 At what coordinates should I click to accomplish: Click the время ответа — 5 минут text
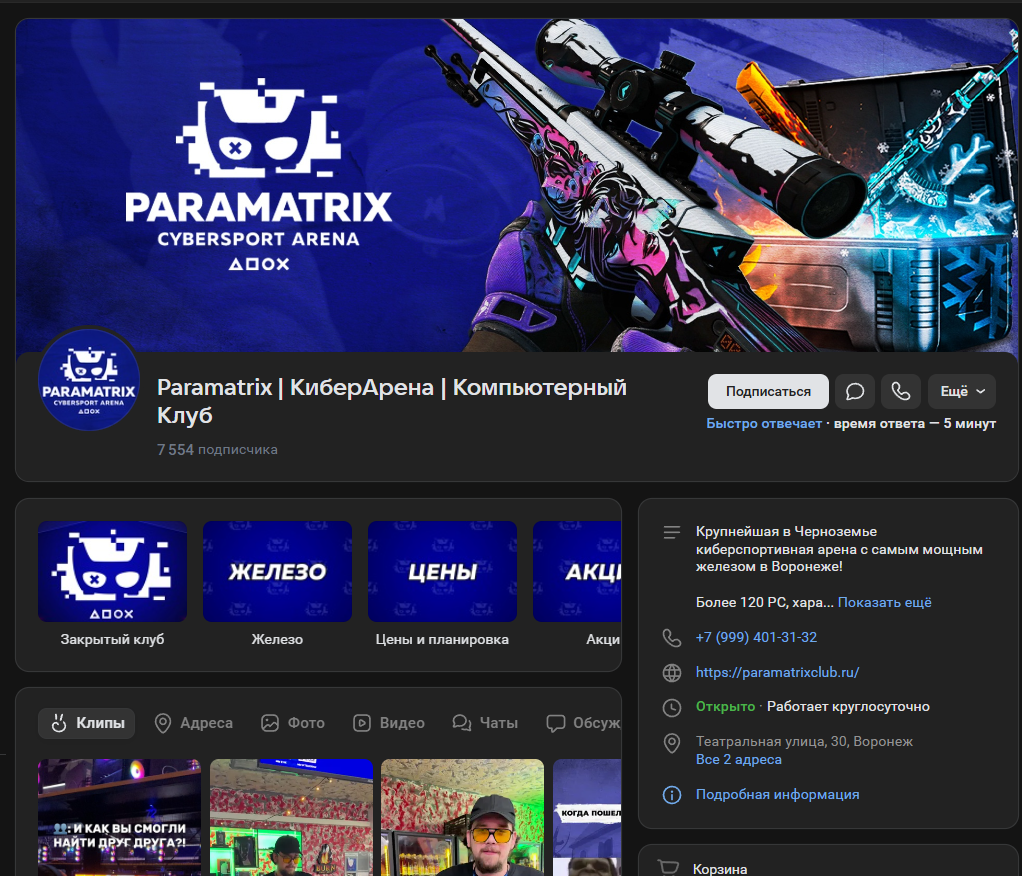[x=914, y=424]
